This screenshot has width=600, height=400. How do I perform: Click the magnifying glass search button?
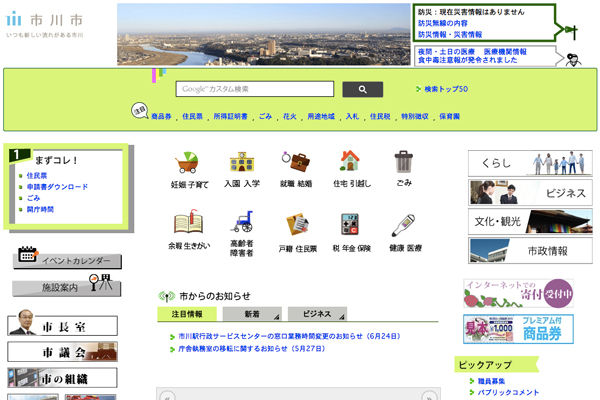[362, 89]
